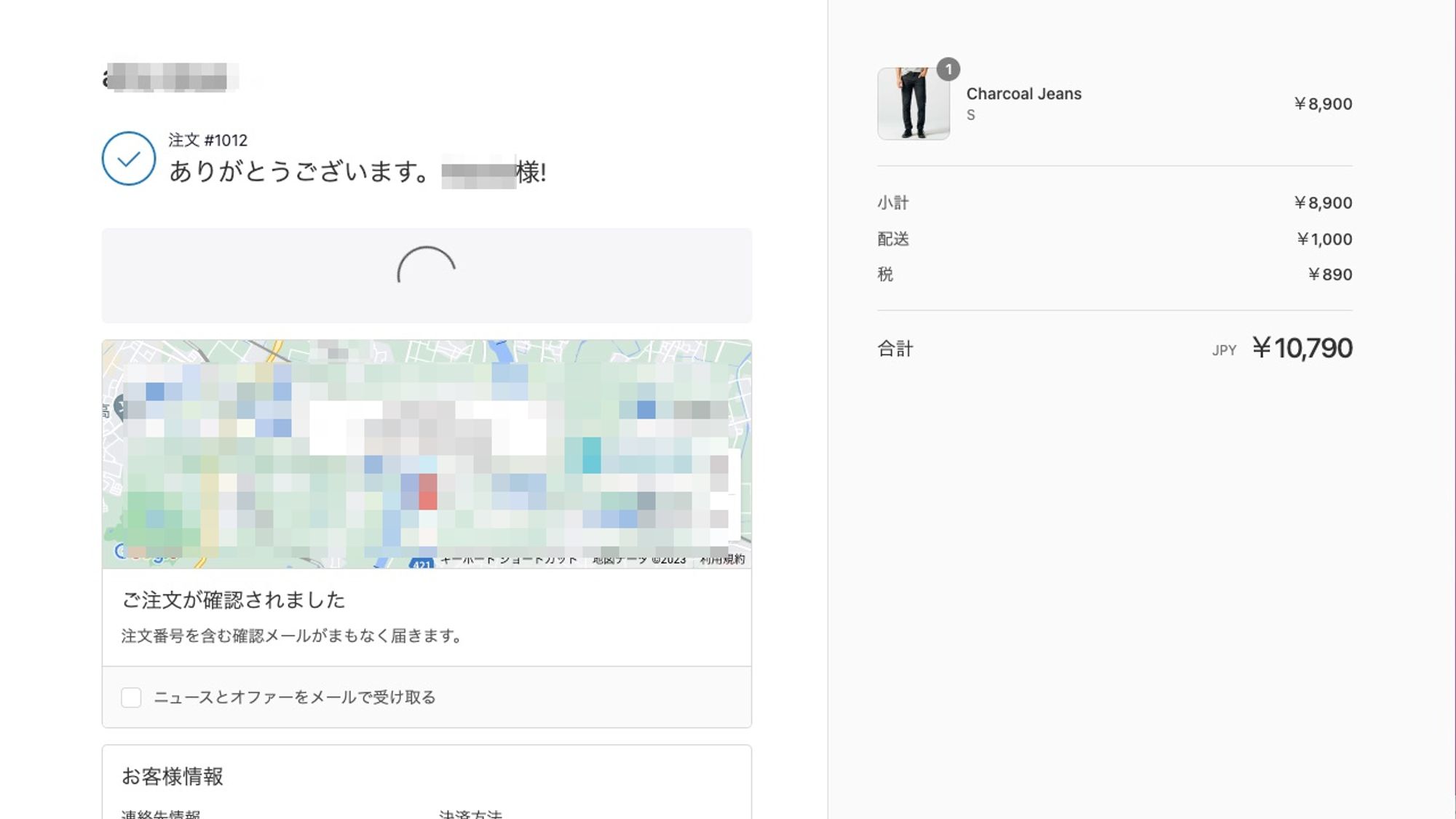
Task: Click the 合計 total label
Action: pos(895,349)
